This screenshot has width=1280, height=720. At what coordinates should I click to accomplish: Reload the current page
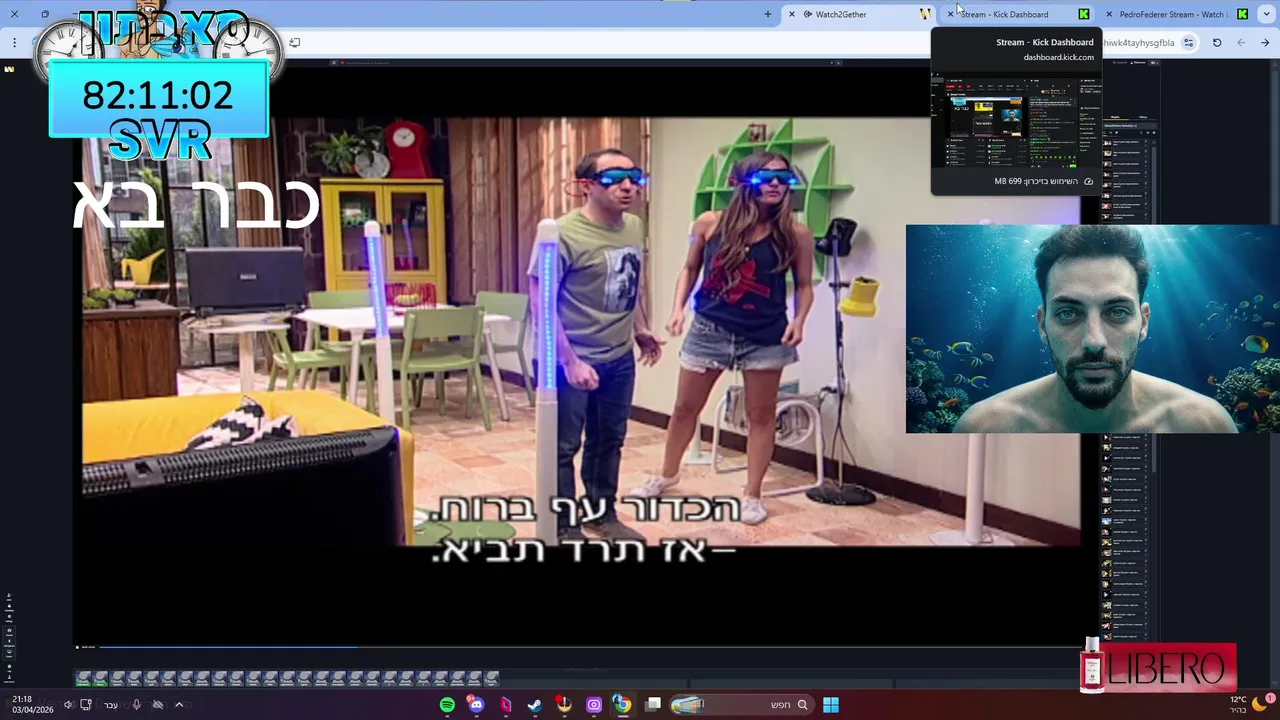pos(1217,43)
